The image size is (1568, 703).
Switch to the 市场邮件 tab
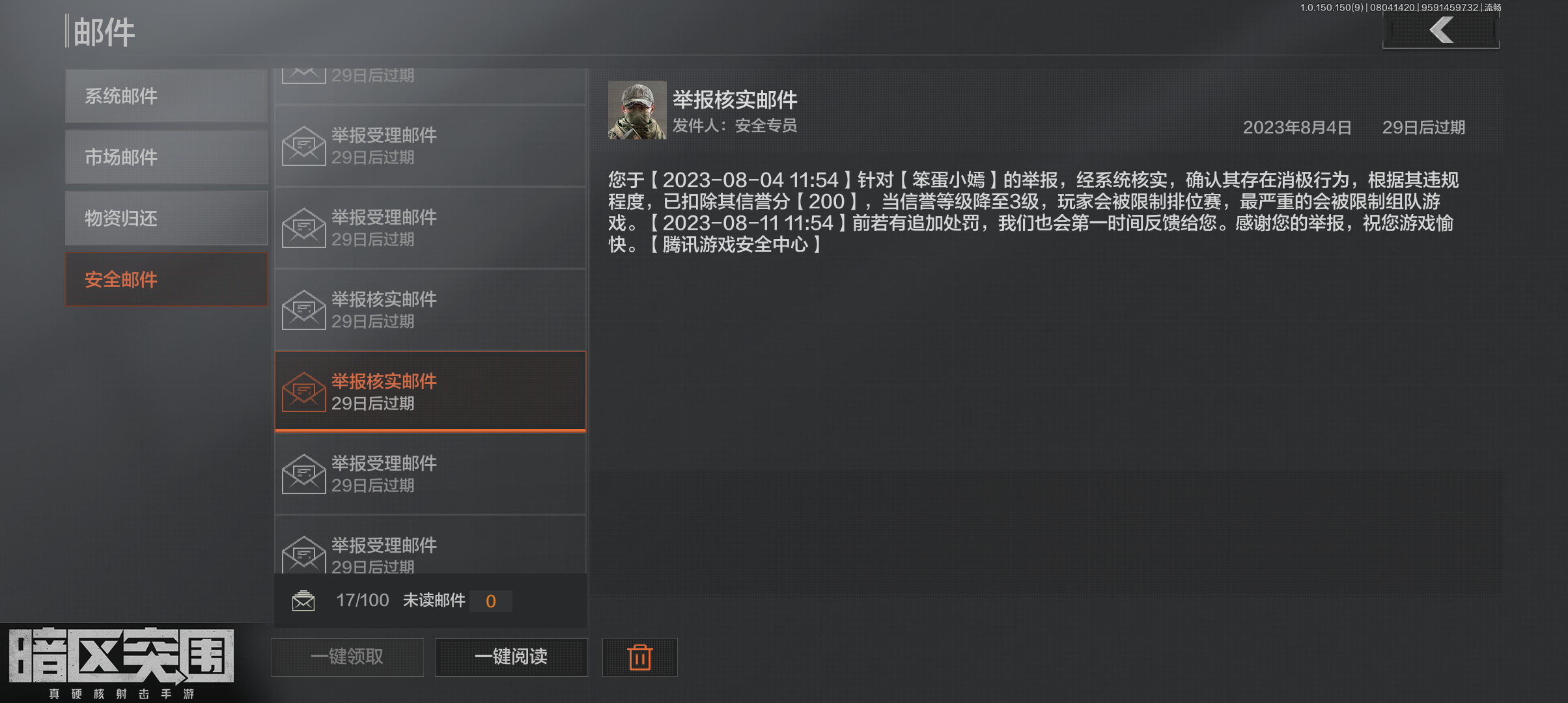167,157
